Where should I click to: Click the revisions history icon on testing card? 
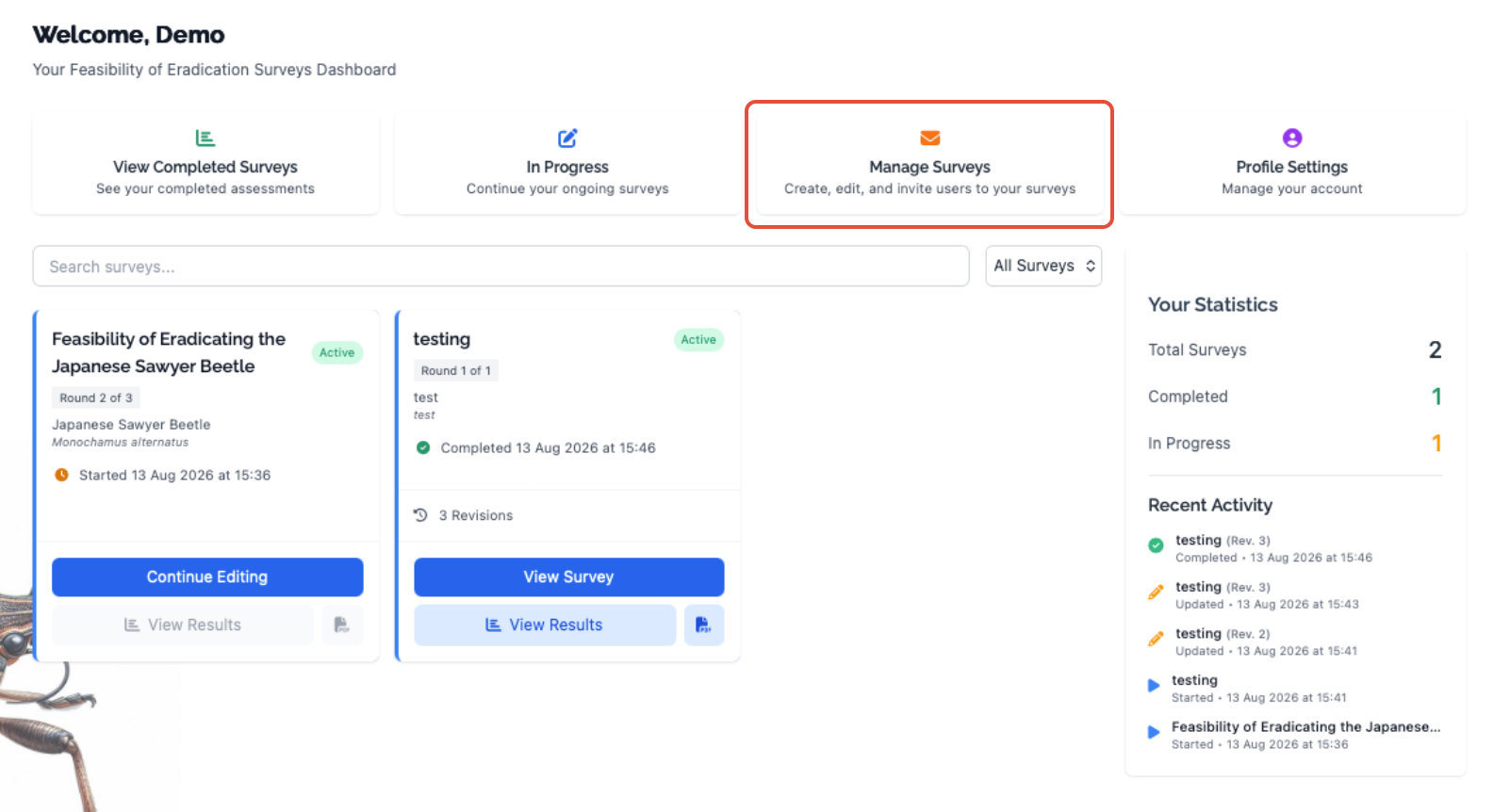(420, 515)
